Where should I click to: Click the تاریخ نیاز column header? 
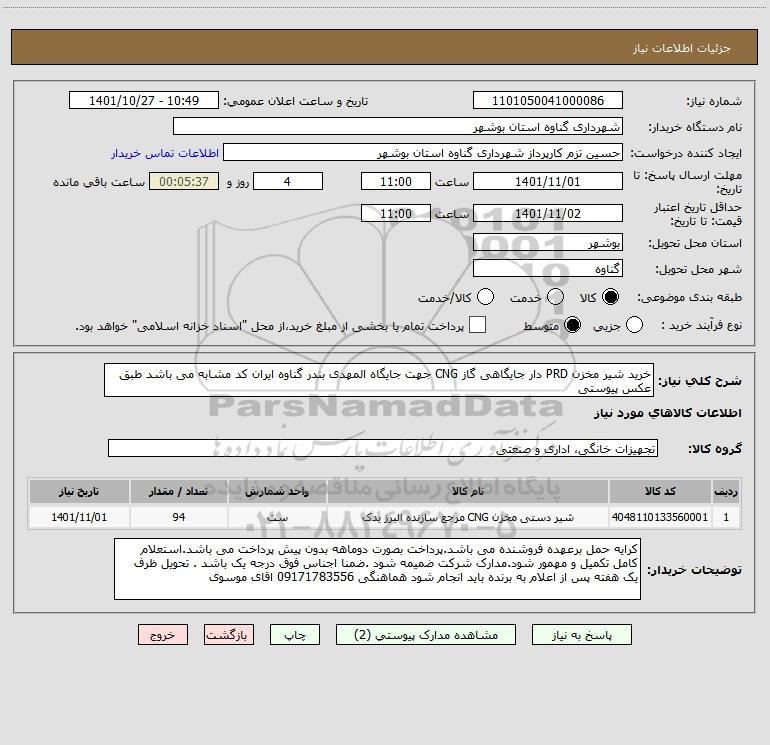tap(79, 491)
